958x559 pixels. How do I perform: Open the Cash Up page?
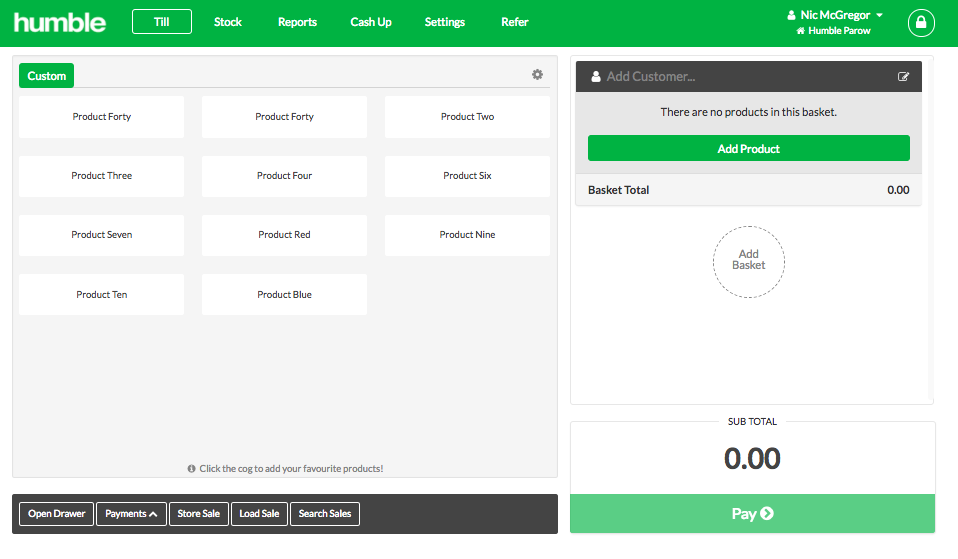[371, 22]
